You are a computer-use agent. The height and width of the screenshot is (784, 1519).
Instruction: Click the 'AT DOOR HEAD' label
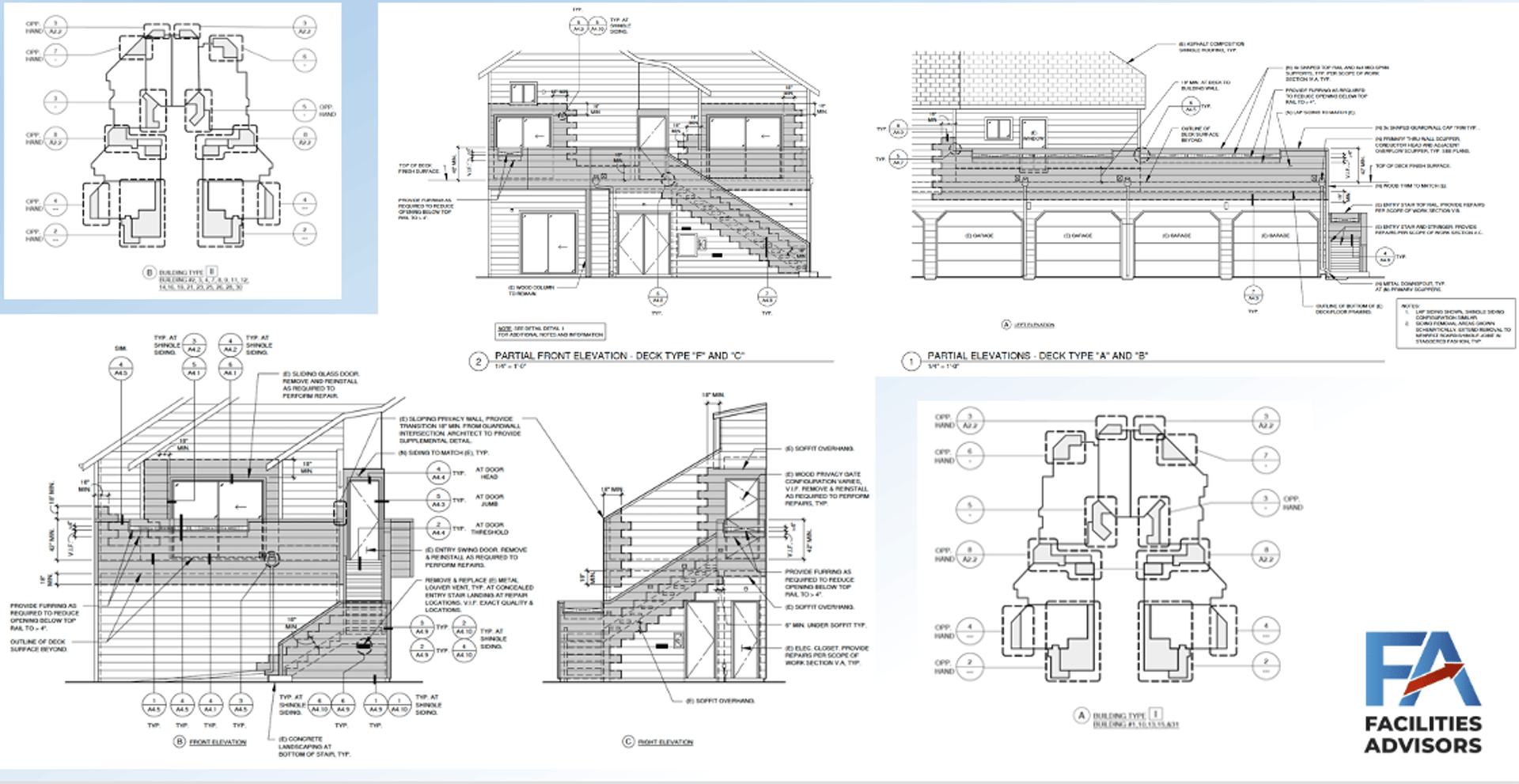pos(489,473)
